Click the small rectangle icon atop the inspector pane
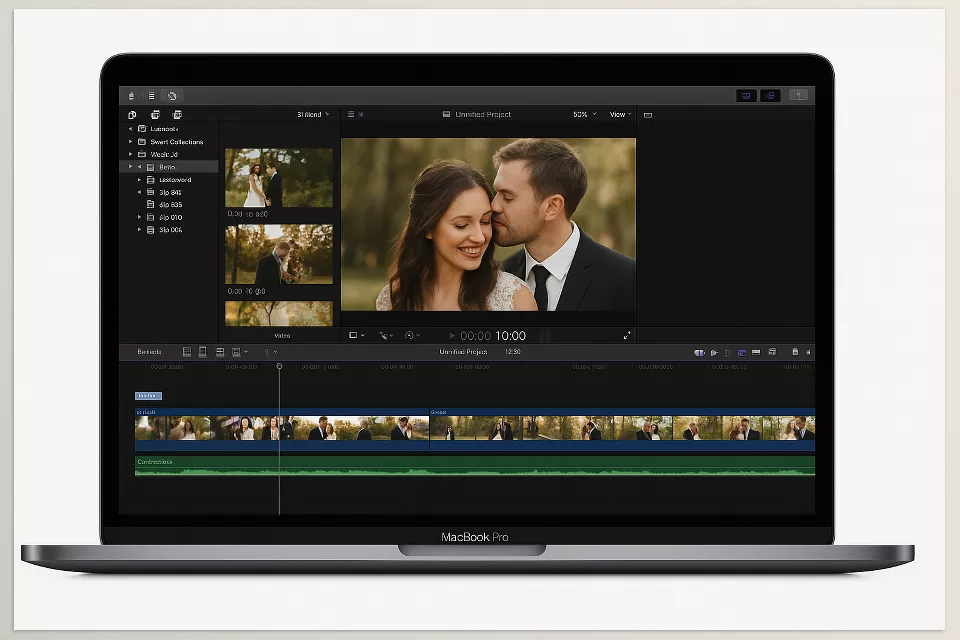This screenshot has height=640, width=960. point(648,115)
